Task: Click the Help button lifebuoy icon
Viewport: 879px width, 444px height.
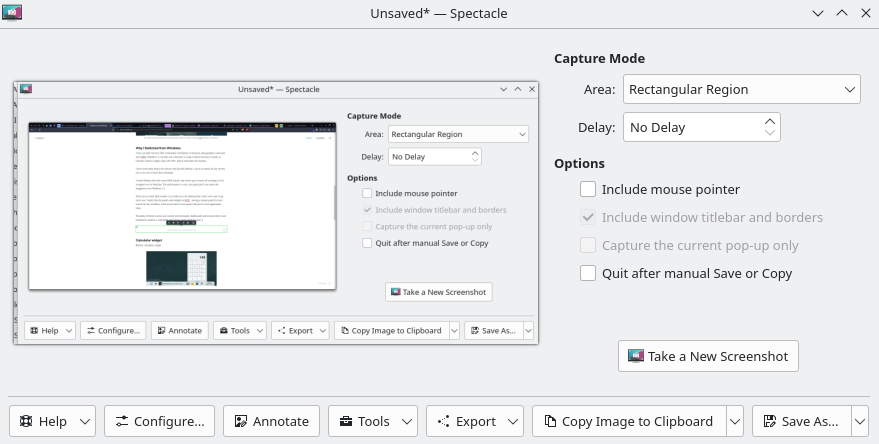Action: 26,421
